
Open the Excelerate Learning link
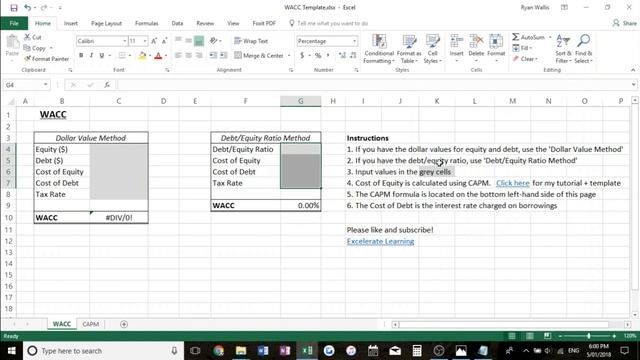(380, 241)
